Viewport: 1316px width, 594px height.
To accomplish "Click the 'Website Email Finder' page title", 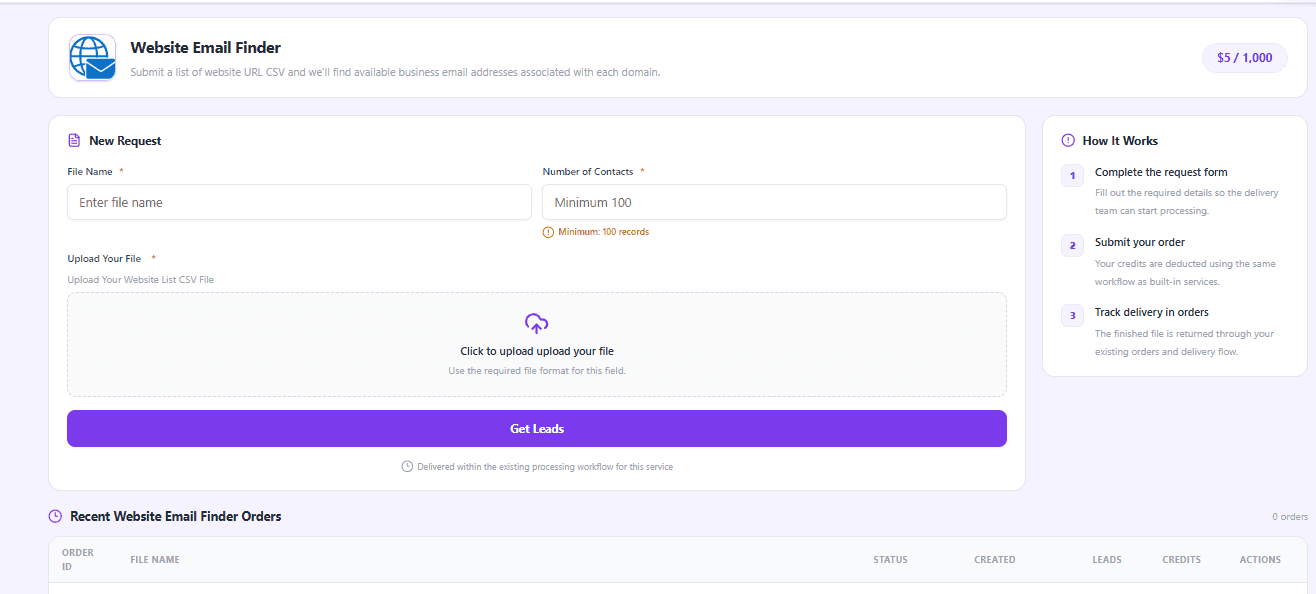I will tap(206, 47).
